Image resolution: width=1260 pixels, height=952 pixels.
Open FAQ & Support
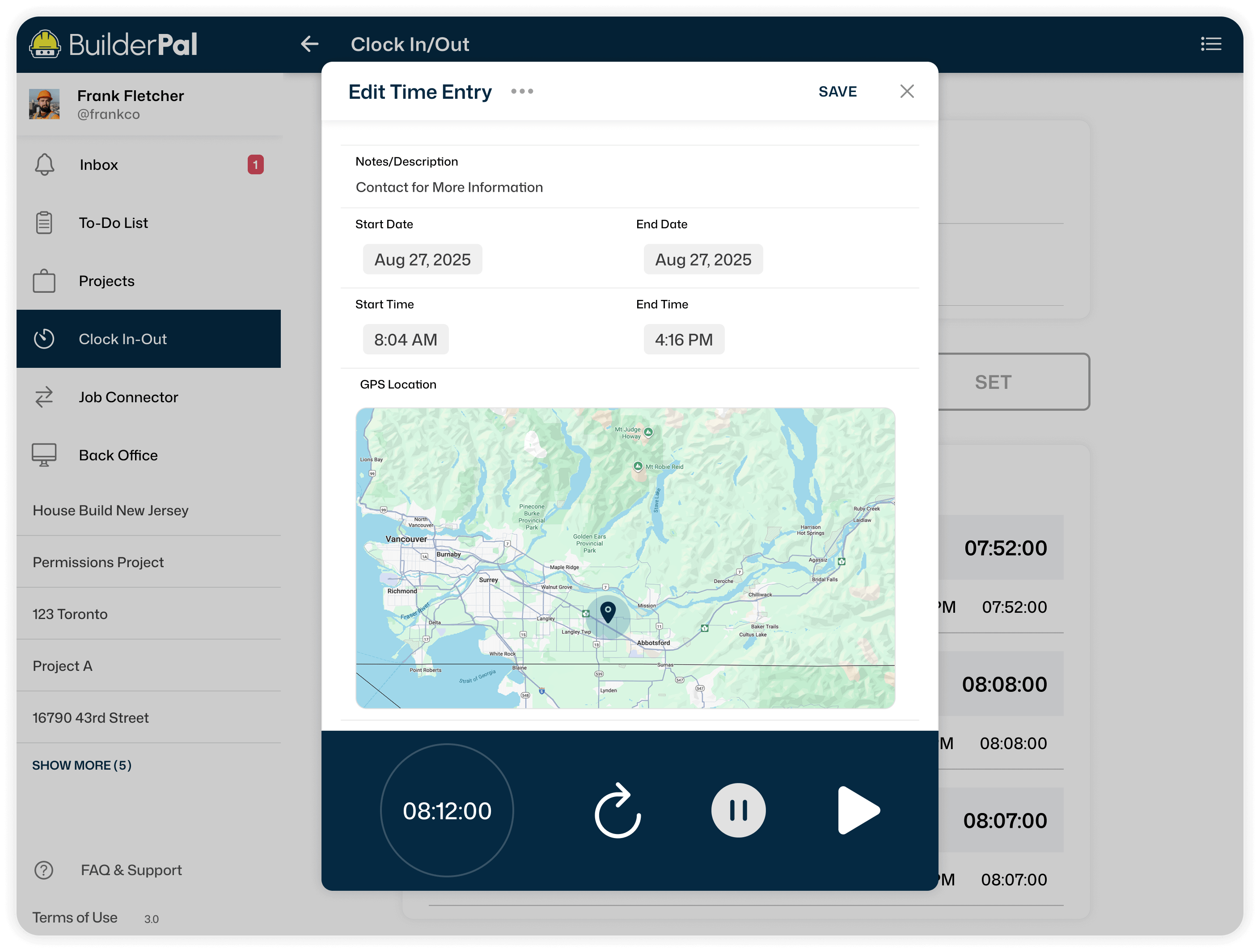131,870
